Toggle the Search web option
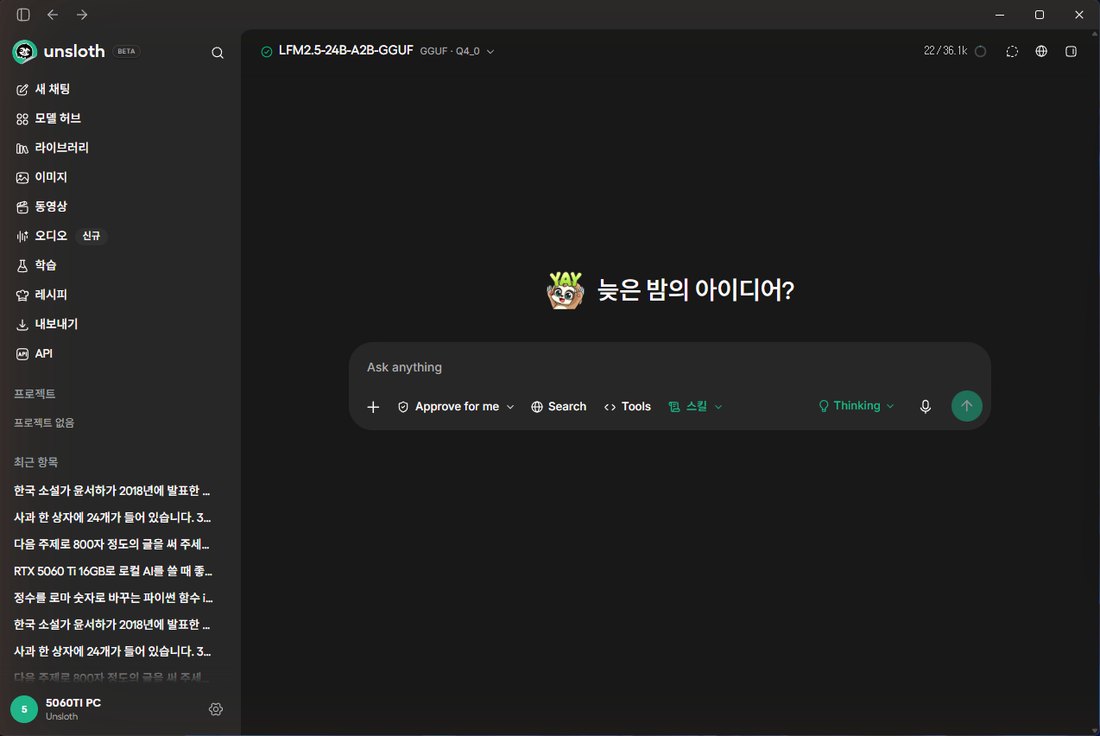The height and width of the screenshot is (736, 1100). click(559, 407)
